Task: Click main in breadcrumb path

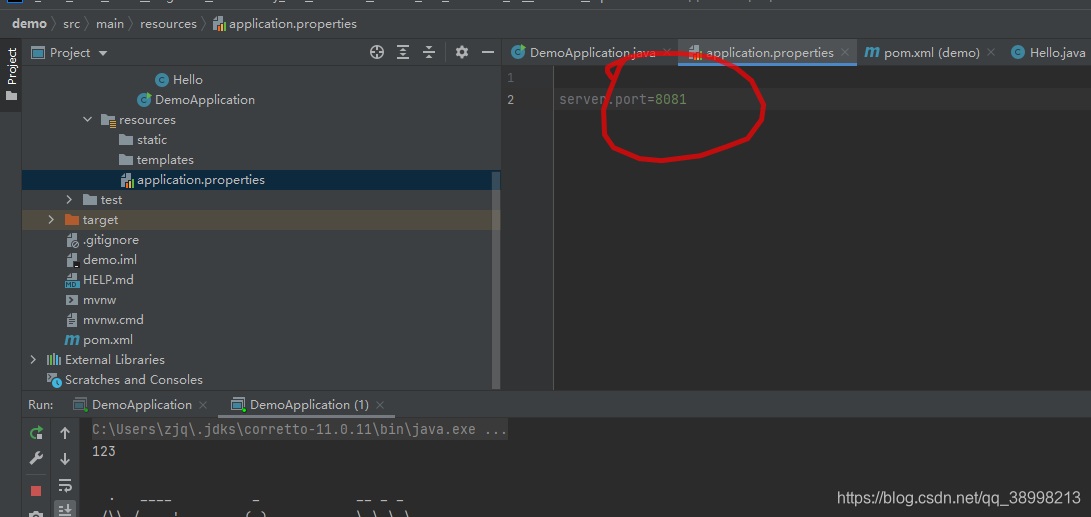Action: coord(110,24)
